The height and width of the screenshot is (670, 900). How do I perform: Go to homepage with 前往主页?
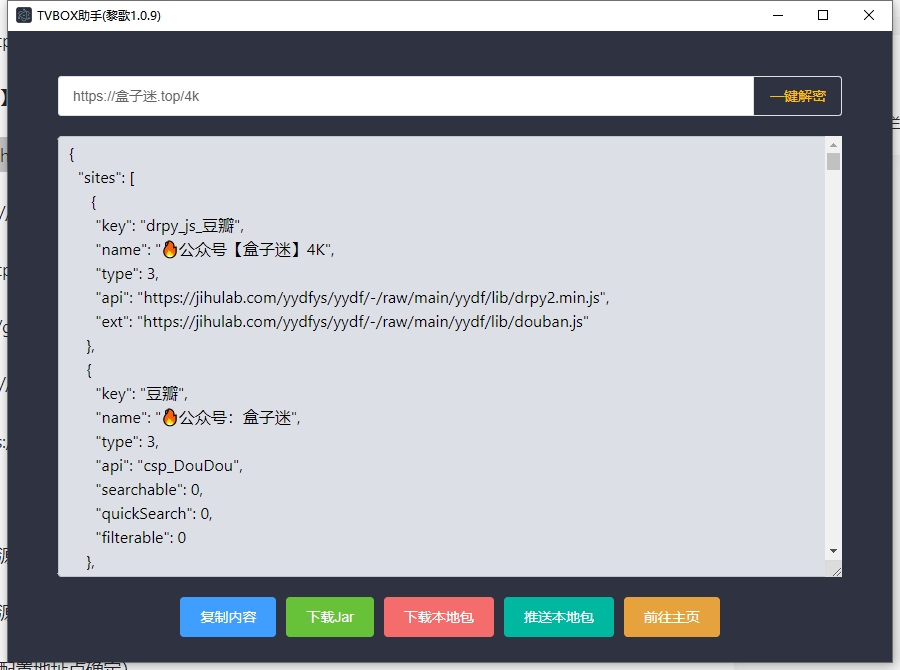click(x=671, y=617)
